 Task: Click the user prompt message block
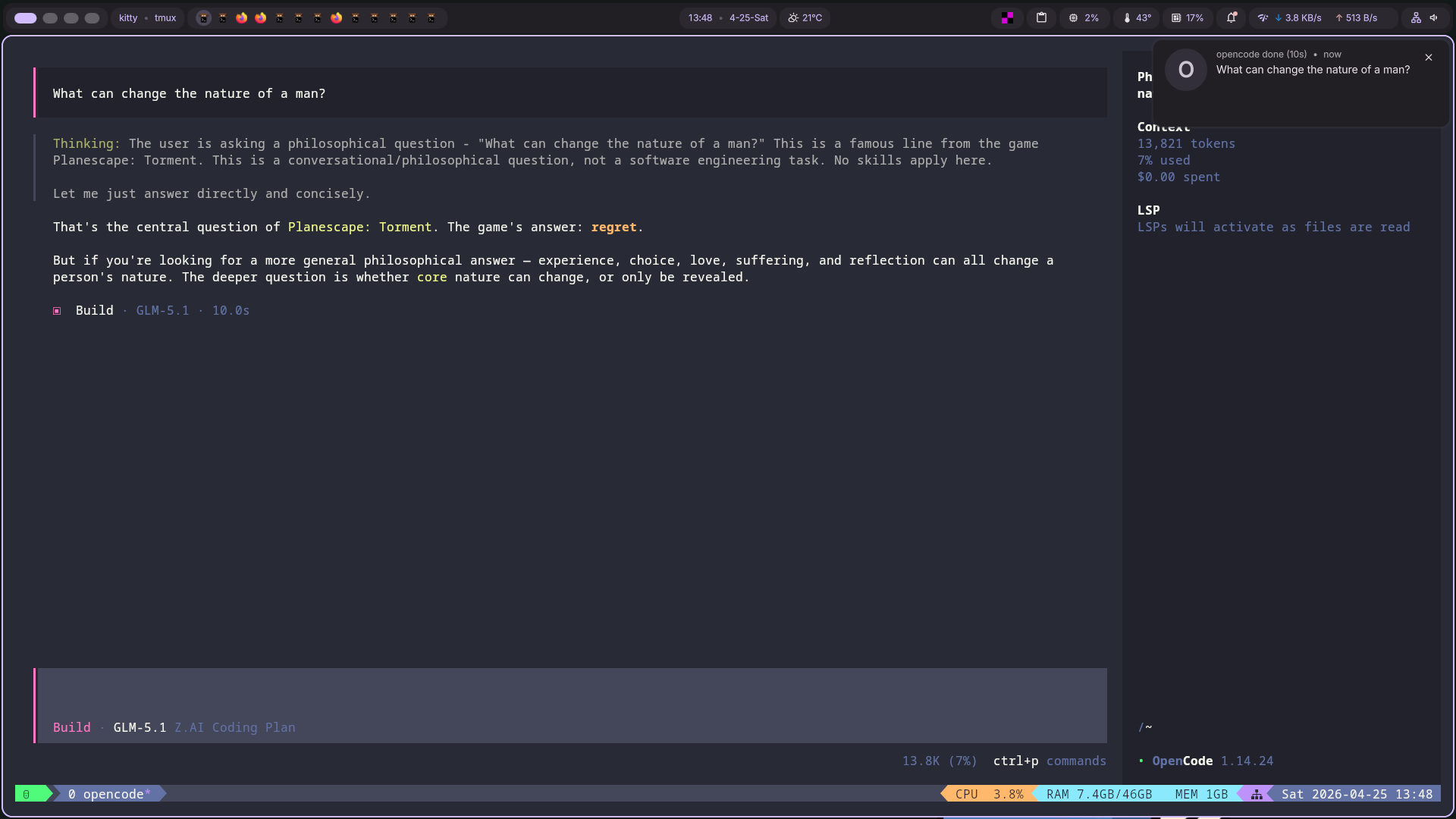(x=570, y=93)
